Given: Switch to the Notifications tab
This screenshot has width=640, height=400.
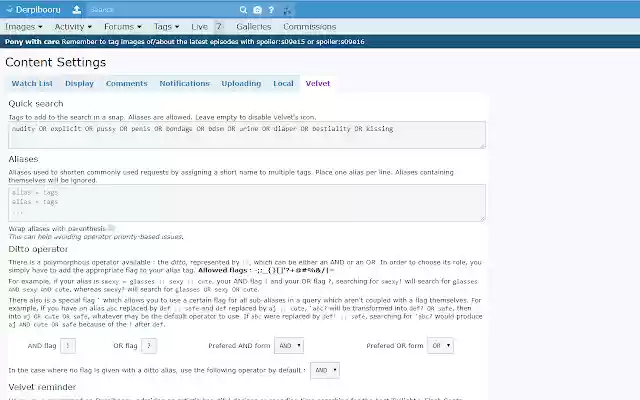Looking at the screenshot, I should tap(184, 83).
